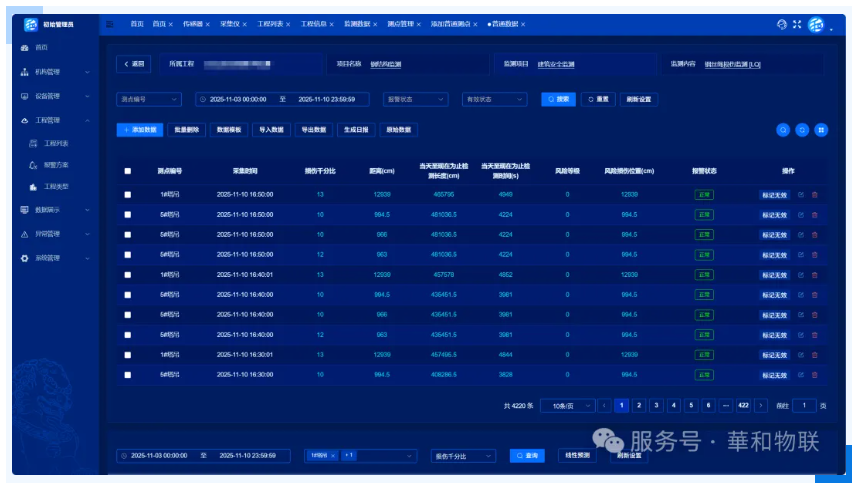Switch to the 传感器 tab

(x=194, y=24)
